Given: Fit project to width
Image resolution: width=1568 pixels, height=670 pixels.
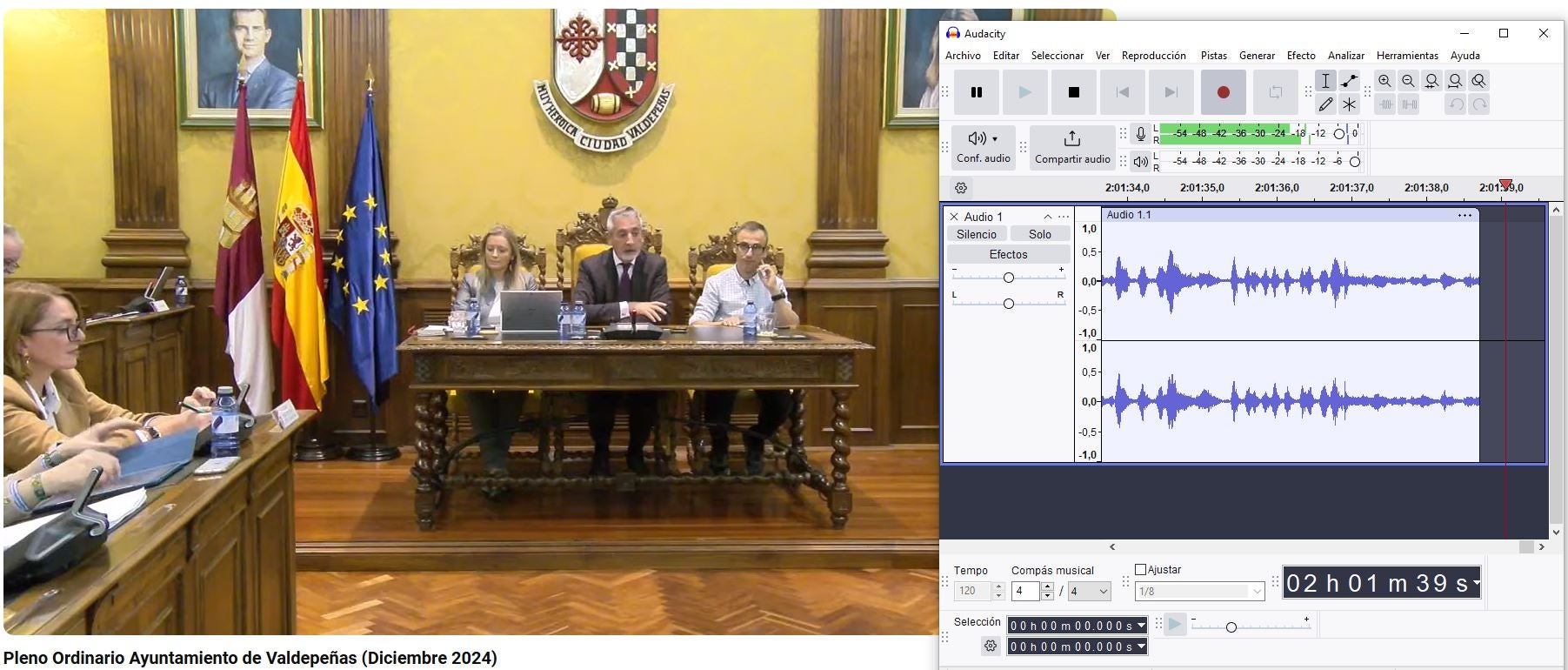Looking at the screenshot, I should pyautogui.click(x=1456, y=81).
